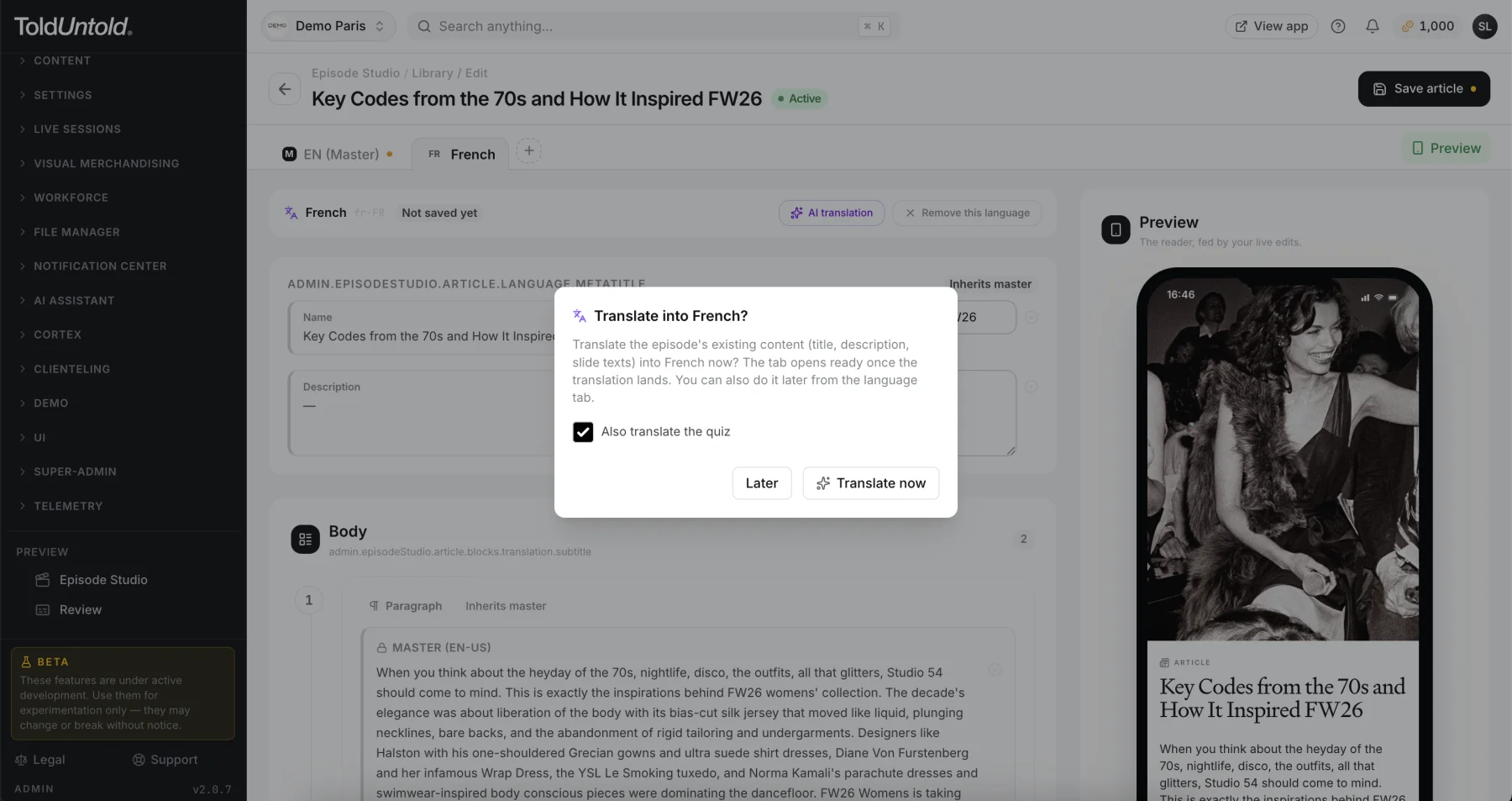The width and height of the screenshot is (1512, 801).
Task: Click the v2.0.7 version text
Action: pos(212,789)
